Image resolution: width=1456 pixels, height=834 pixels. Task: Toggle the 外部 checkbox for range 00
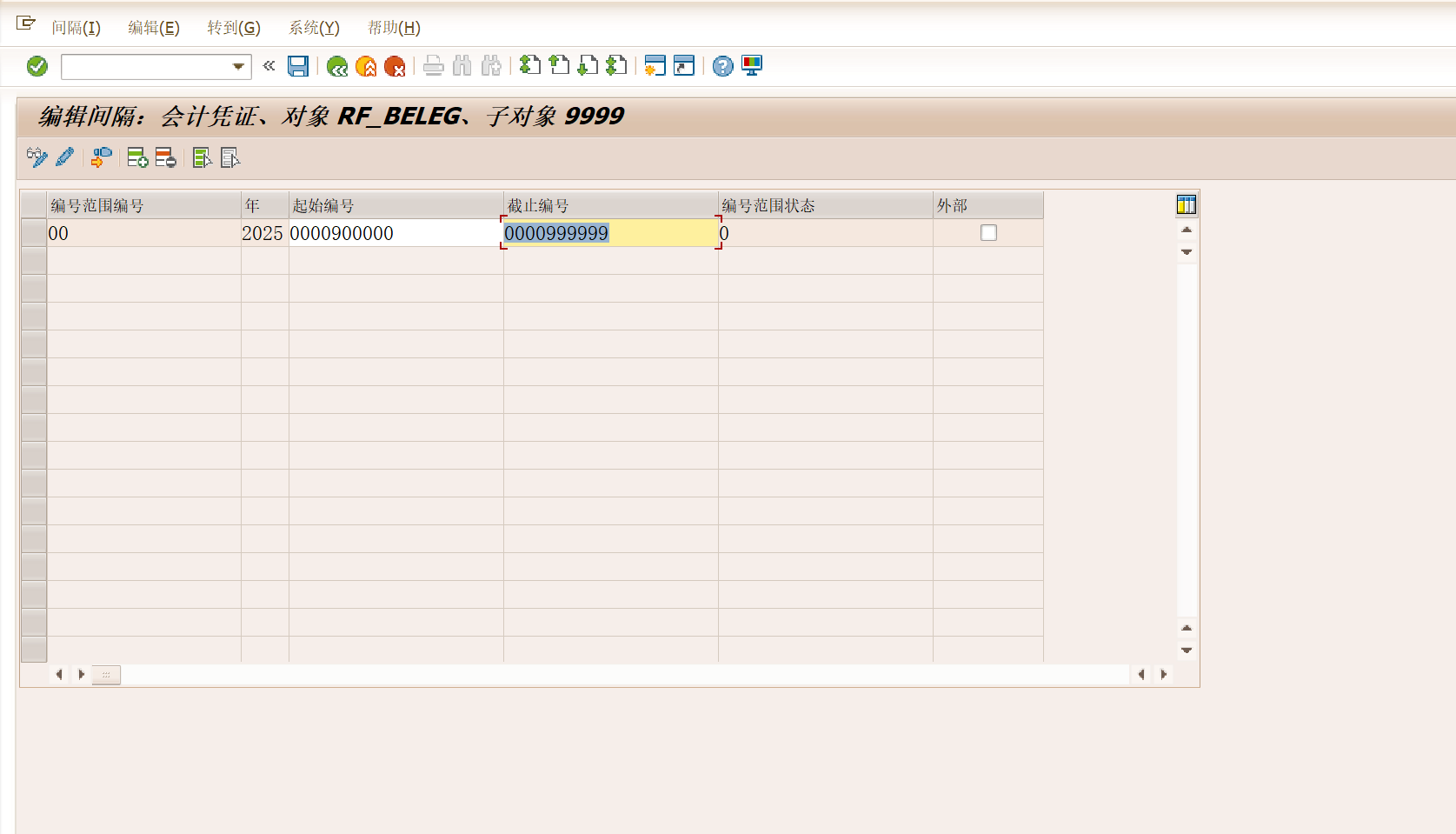(x=988, y=233)
